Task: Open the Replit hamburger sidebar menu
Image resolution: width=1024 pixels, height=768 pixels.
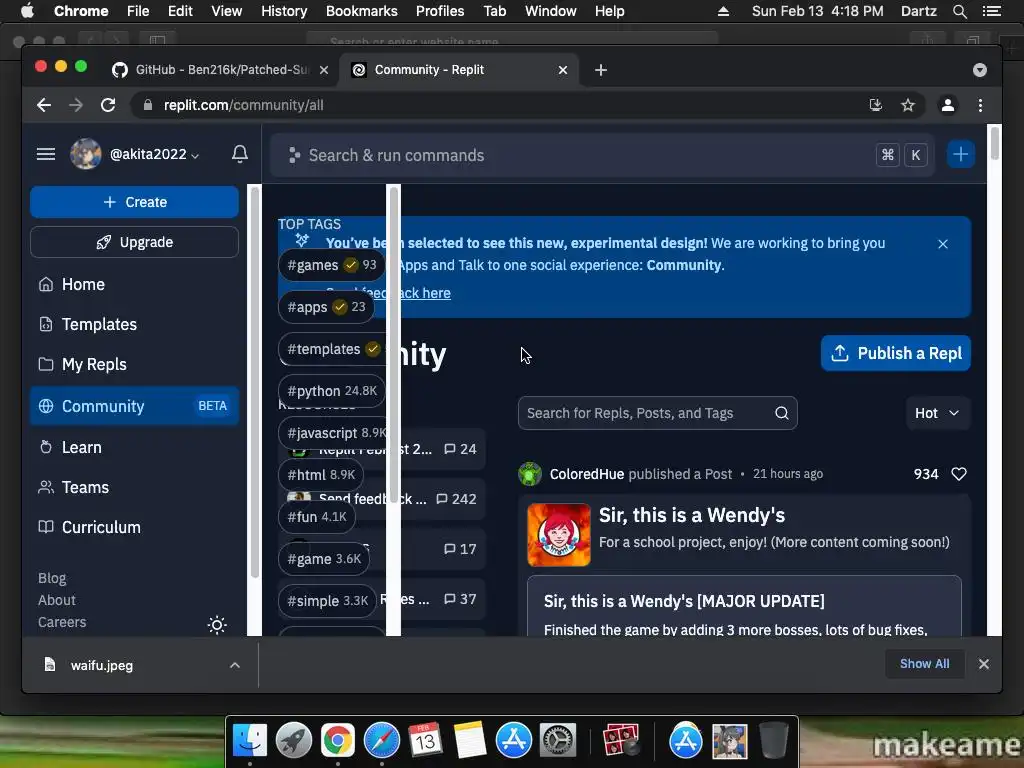Action: pyautogui.click(x=46, y=154)
